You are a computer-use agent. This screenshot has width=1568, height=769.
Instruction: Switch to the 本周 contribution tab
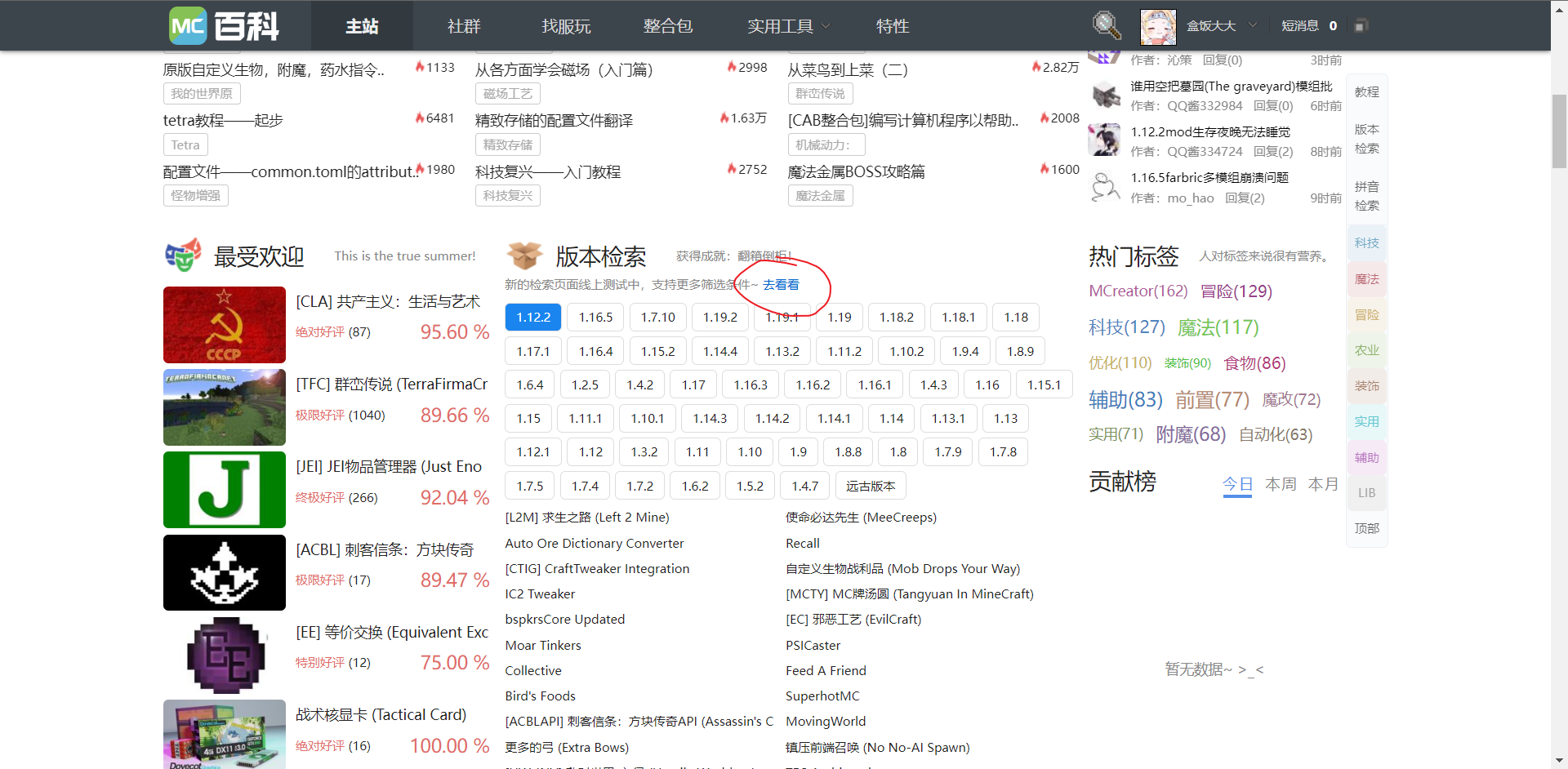pos(1280,484)
